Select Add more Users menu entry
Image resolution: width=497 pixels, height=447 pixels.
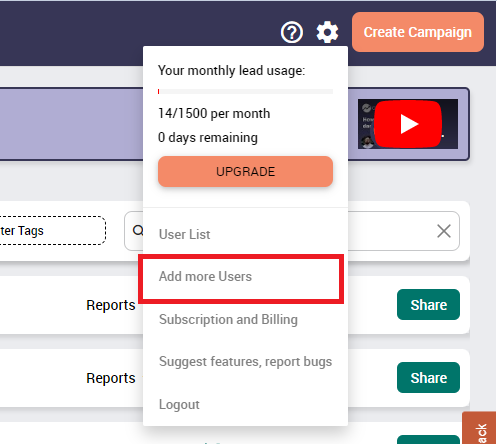pos(205,276)
